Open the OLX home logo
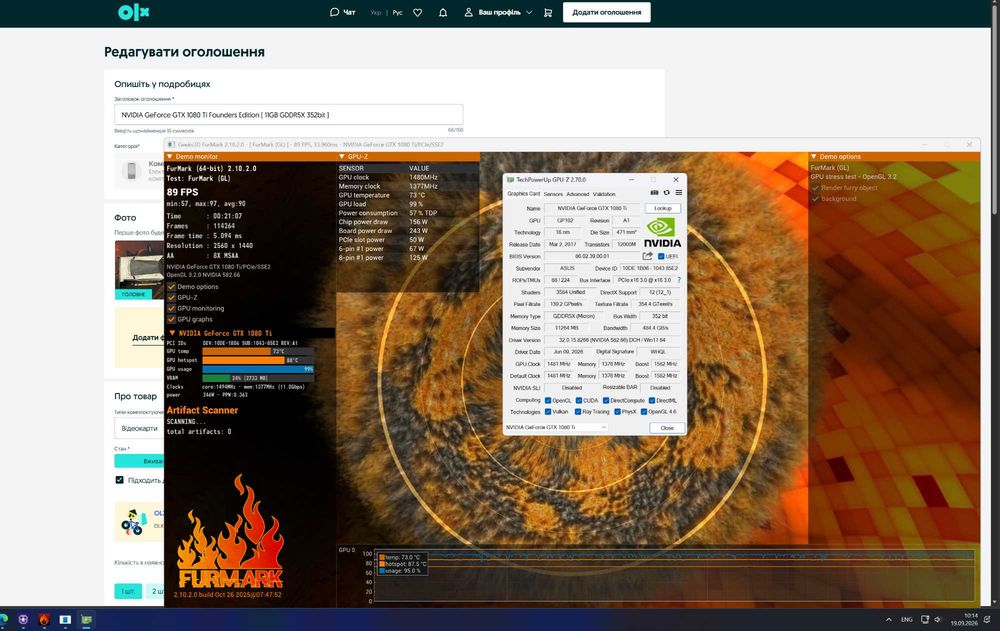The image size is (1000, 631). tap(133, 12)
